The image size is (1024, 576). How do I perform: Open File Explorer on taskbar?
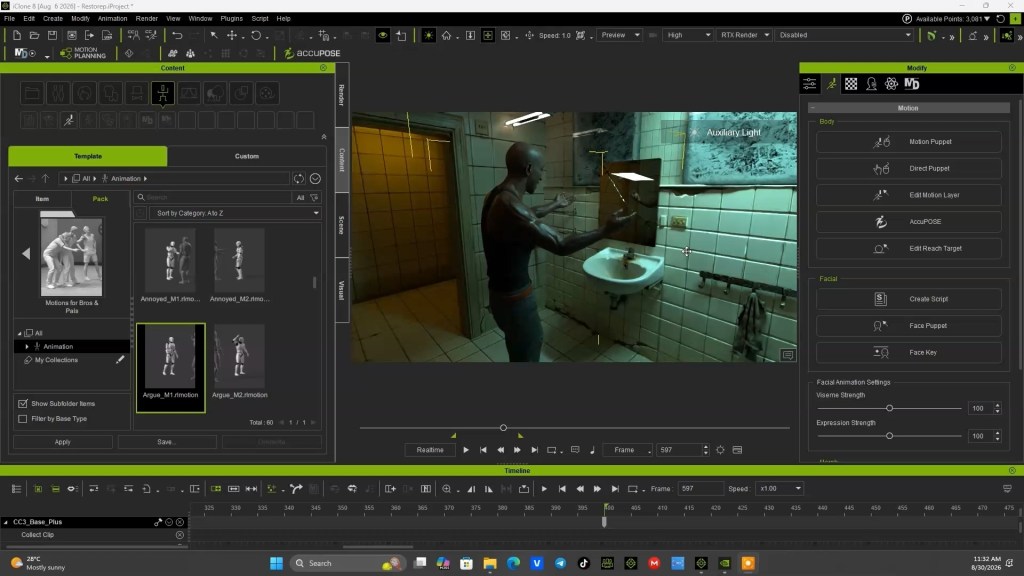pyautogui.click(x=490, y=563)
